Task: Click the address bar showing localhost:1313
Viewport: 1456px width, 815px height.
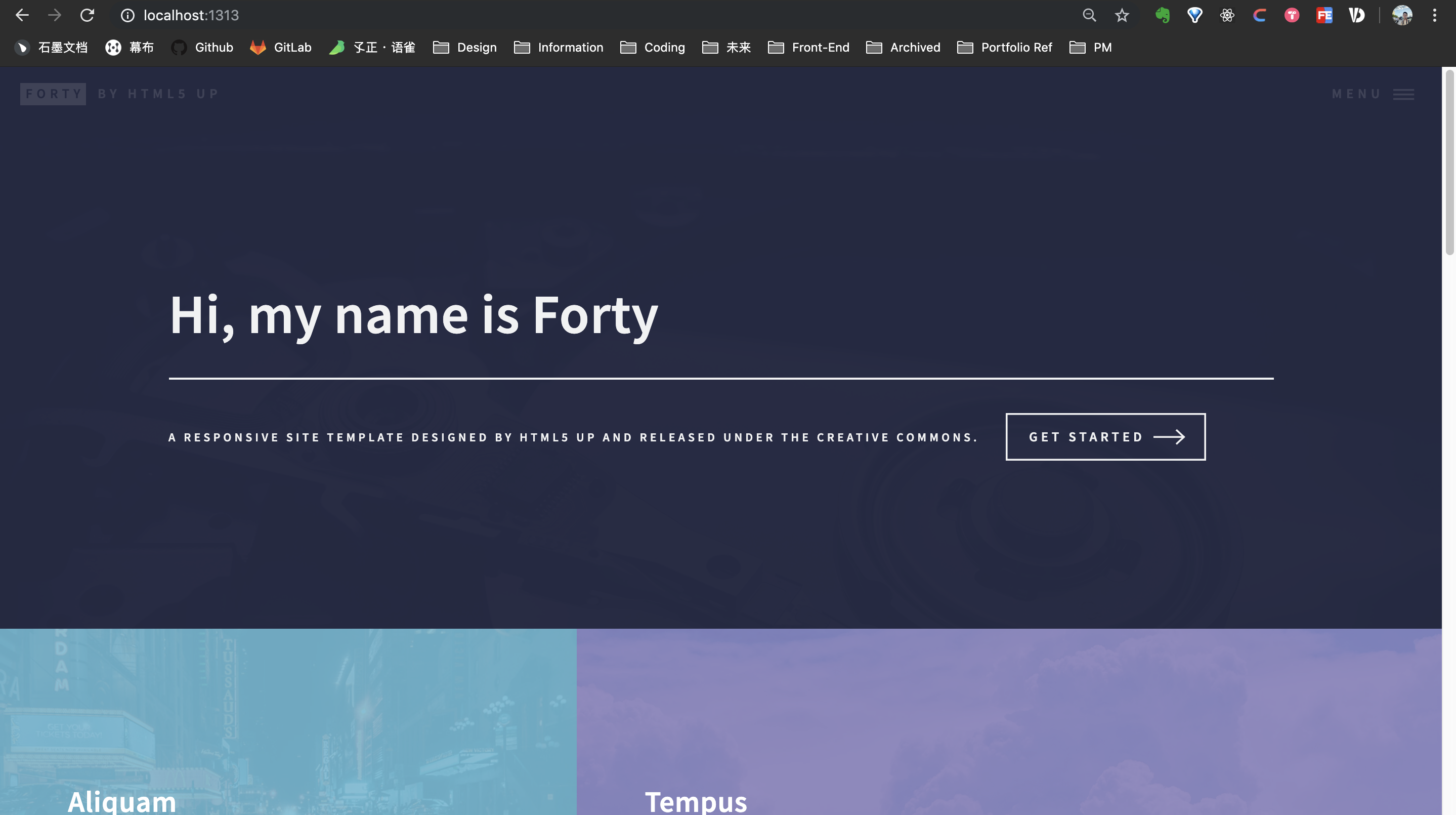Action: tap(191, 15)
